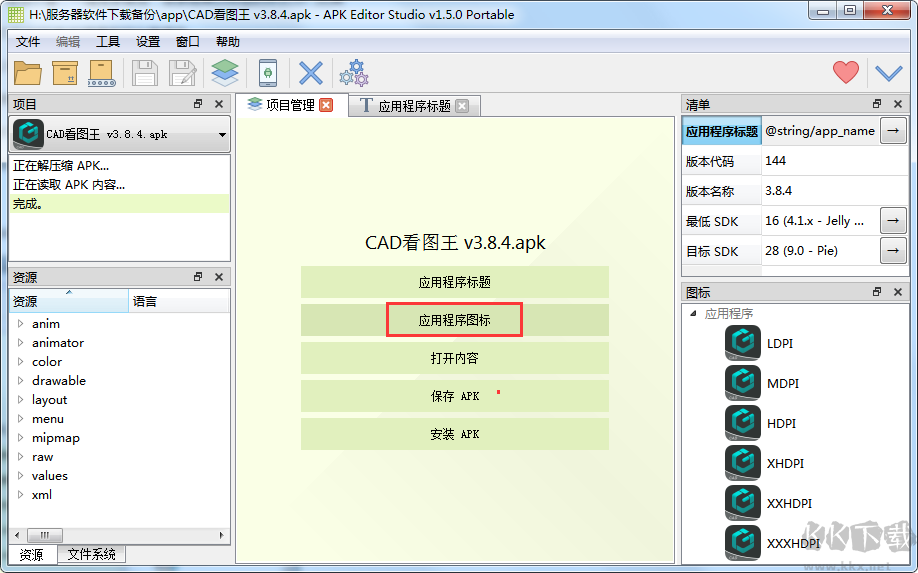Expand the mipmap resource folder
The height and width of the screenshot is (573, 918).
20,437
